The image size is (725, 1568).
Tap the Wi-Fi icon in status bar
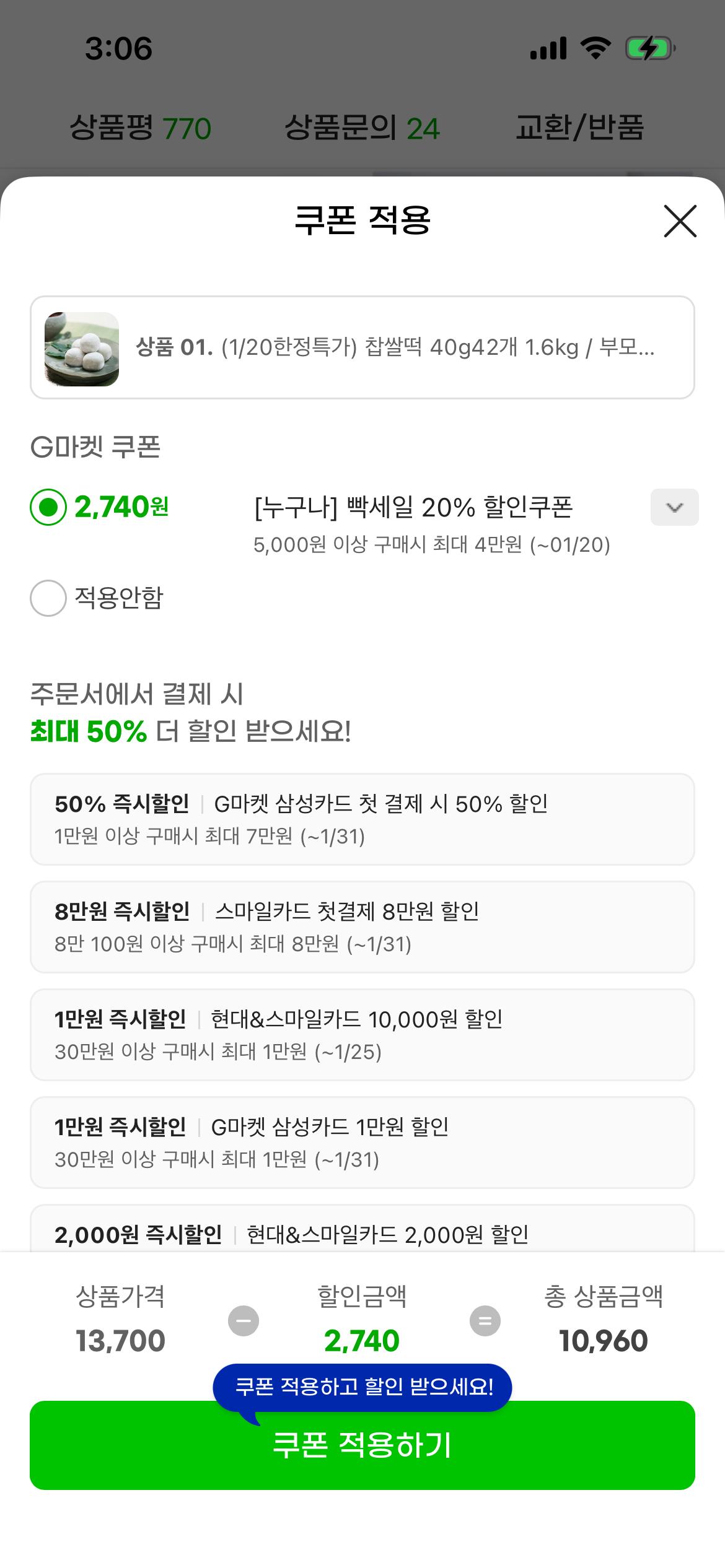pos(595,48)
